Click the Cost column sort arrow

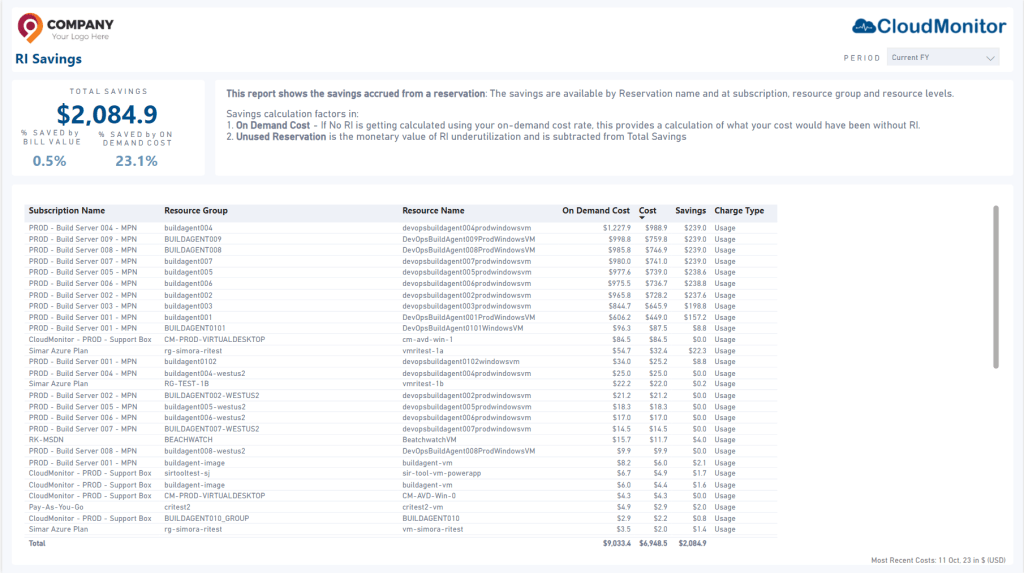click(642, 218)
